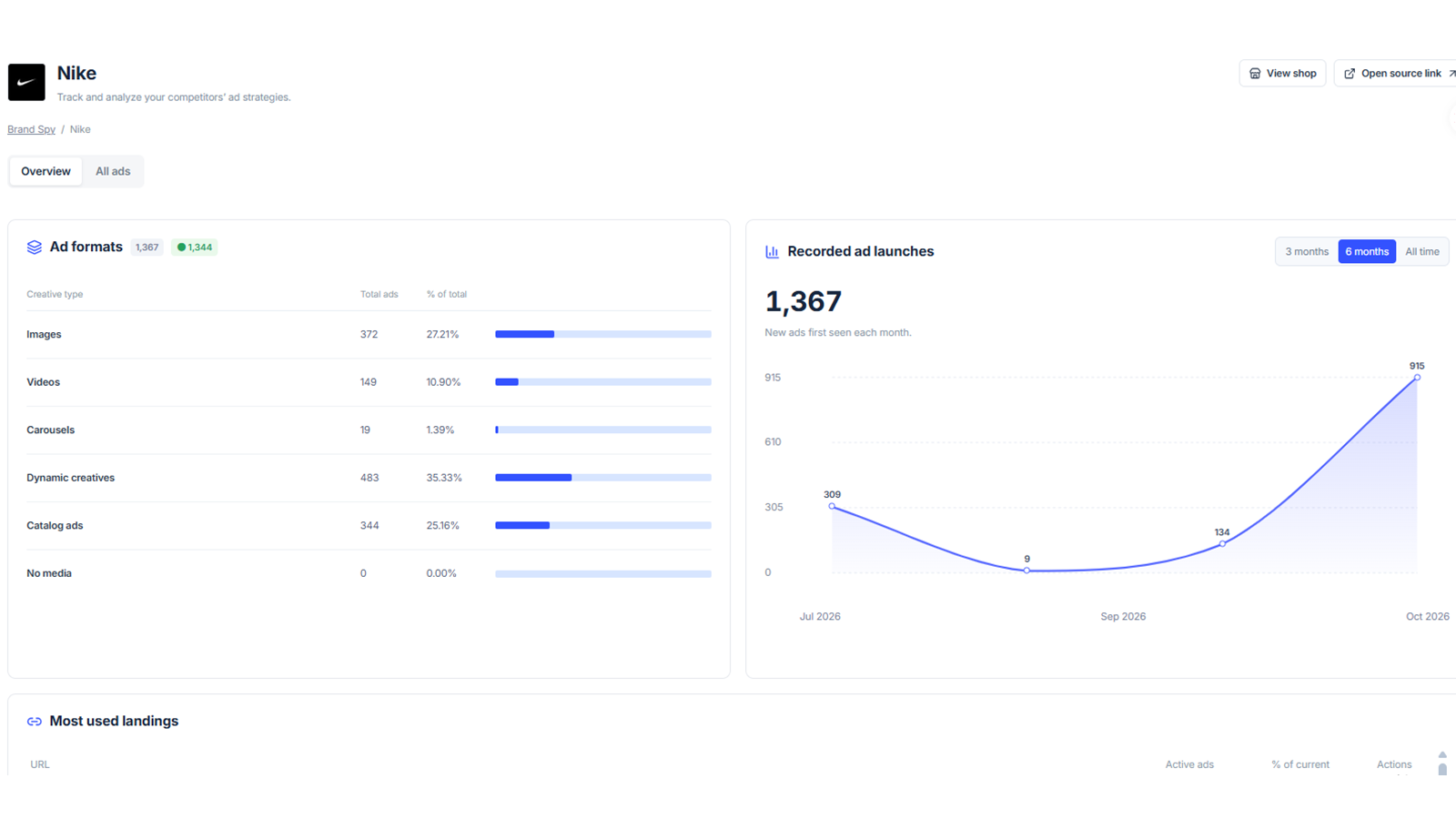
Task: Click the Videos creative type row
Action: (369, 382)
